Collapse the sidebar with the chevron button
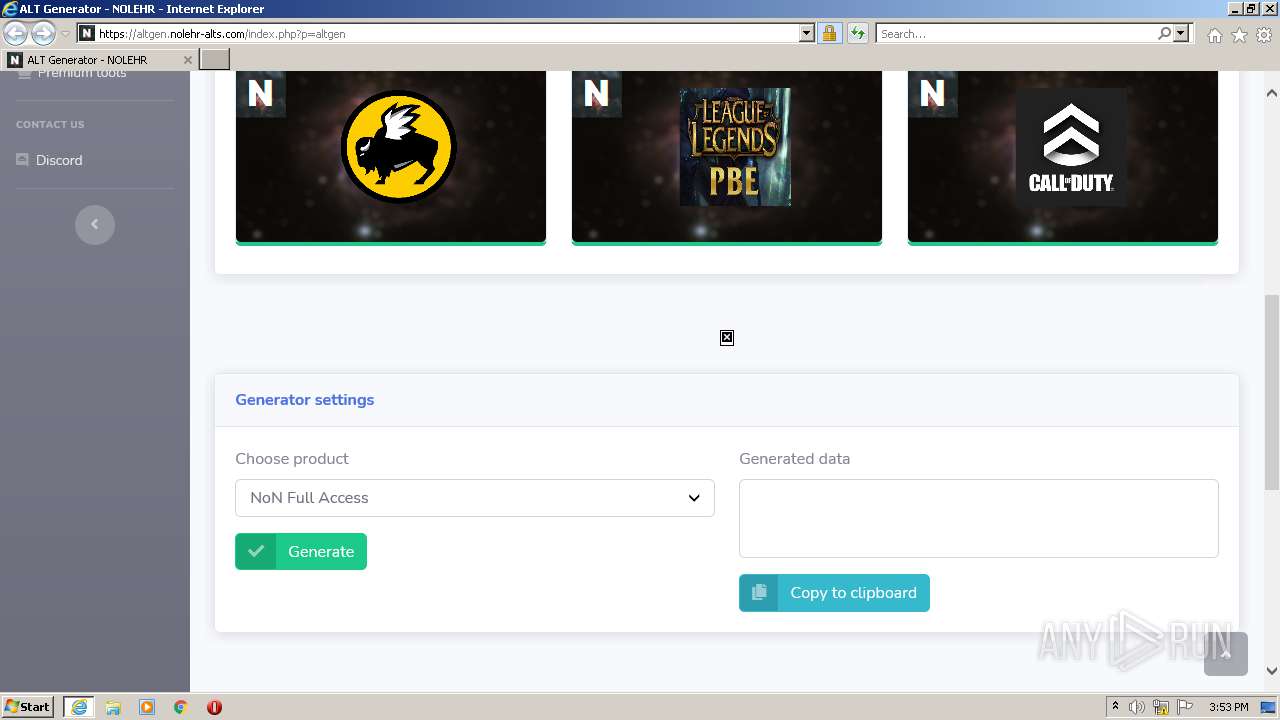The width and height of the screenshot is (1280, 720). click(95, 224)
